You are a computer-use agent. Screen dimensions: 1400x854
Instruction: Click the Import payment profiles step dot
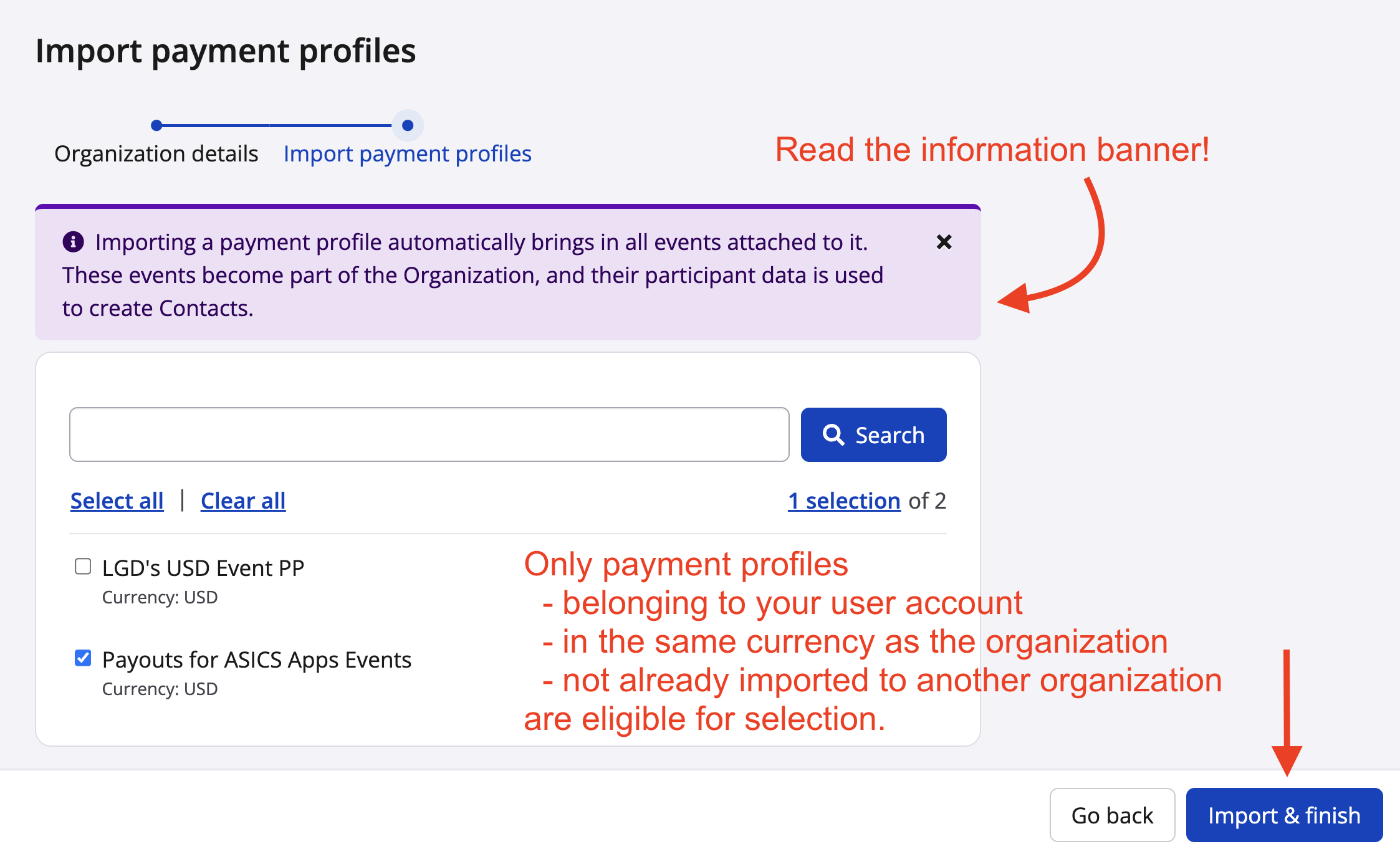click(x=408, y=125)
